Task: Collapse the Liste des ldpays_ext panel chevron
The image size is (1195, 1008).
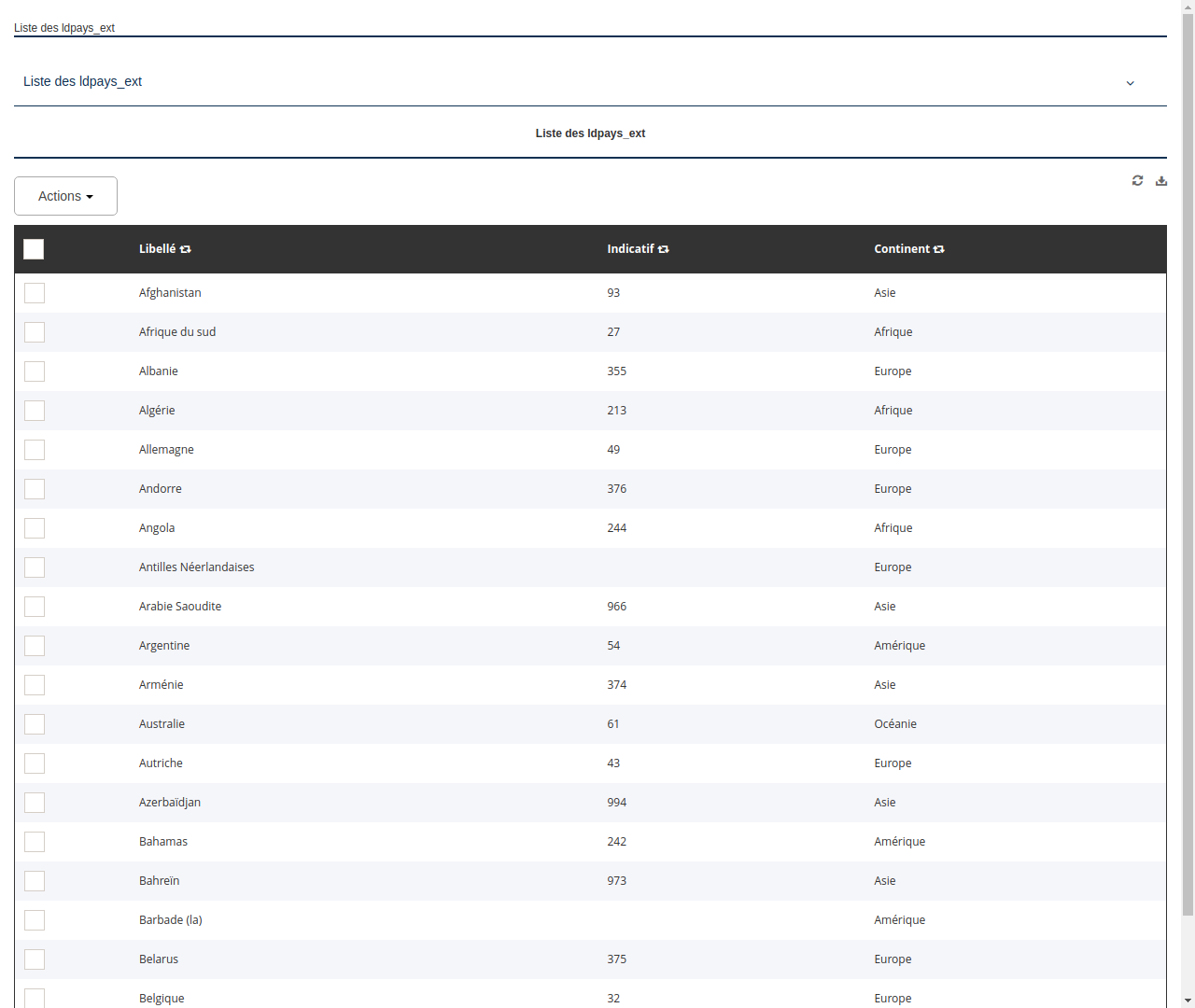Action: click(x=1130, y=82)
